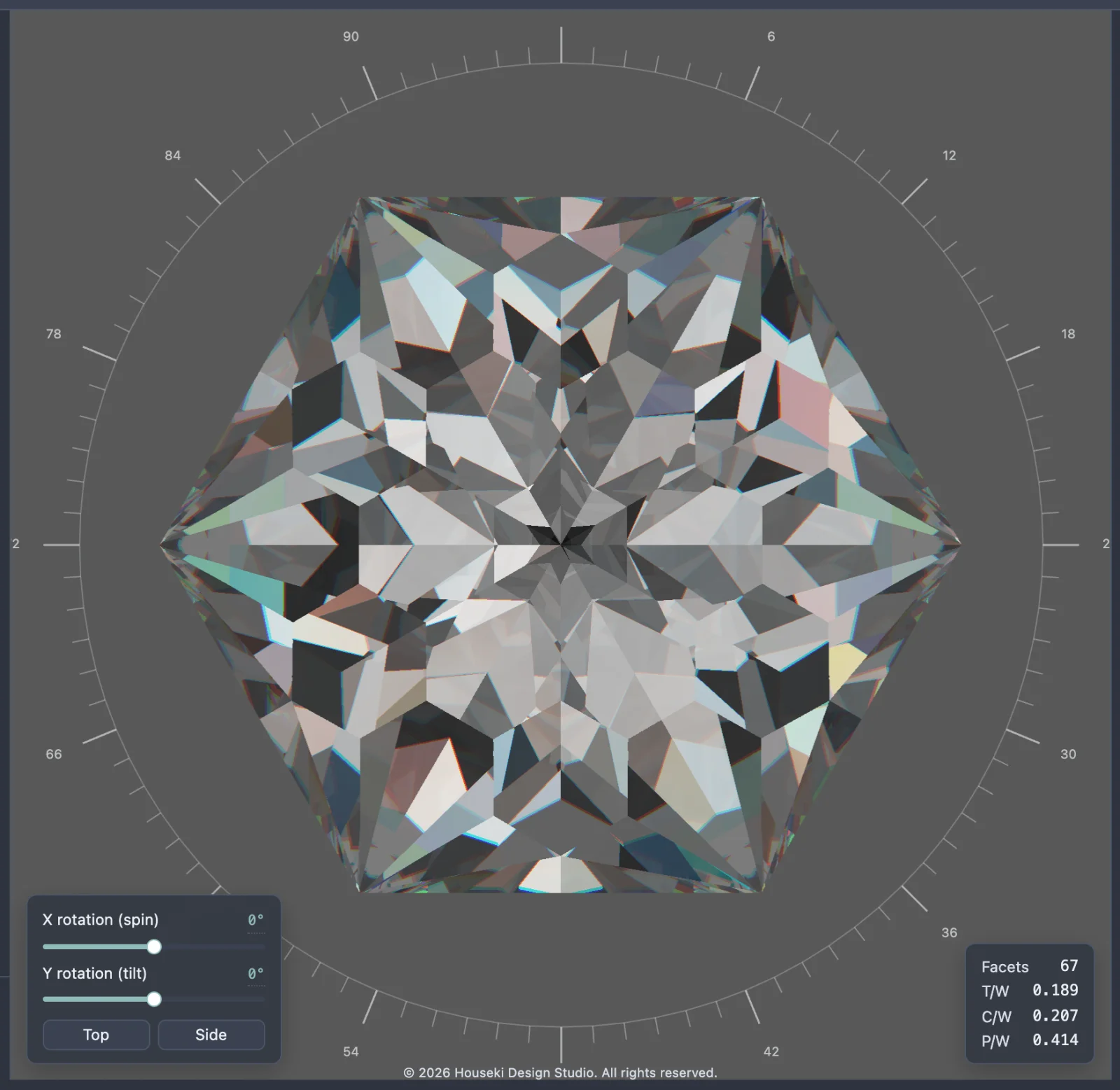Screen dimensions: 1120x1090
Task: Edit the Y rotation degree value
Action: [x=255, y=974]
